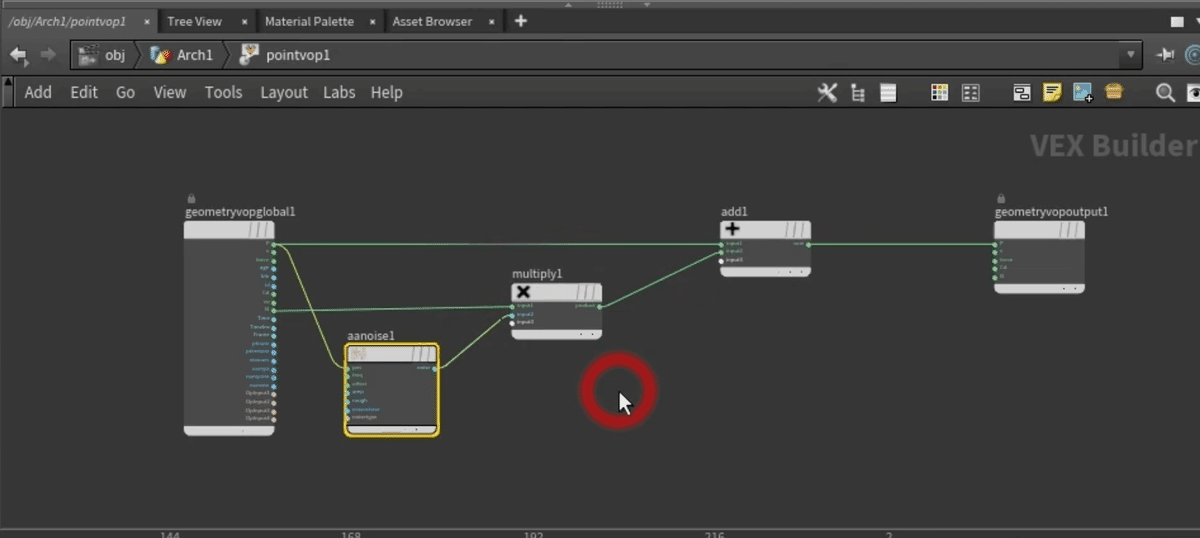Click the multiply1 product output connector
1200x538 pixels.
pos(600,306)
